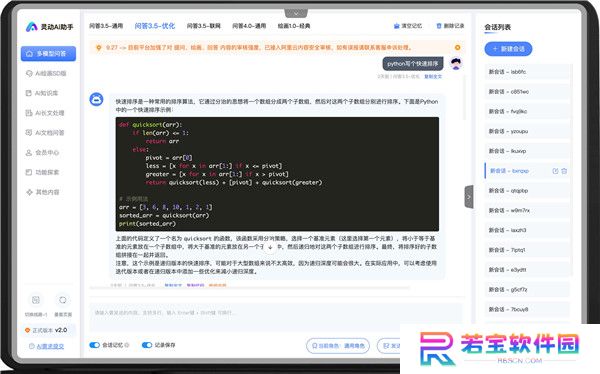The image size is (600, 374).
Task: Click the 重载页面 reload page icon
Action: coord(63,300)
